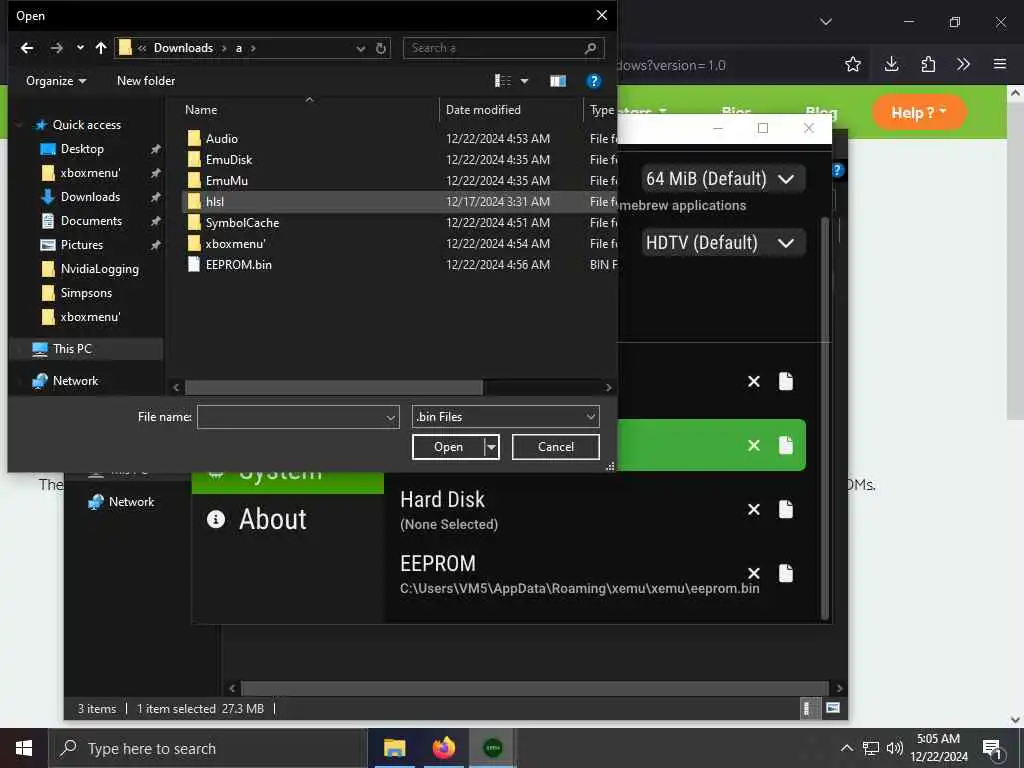The image size is (1024, 768).
Task: Cancel the Open dialog
Action: click(556, 447)
